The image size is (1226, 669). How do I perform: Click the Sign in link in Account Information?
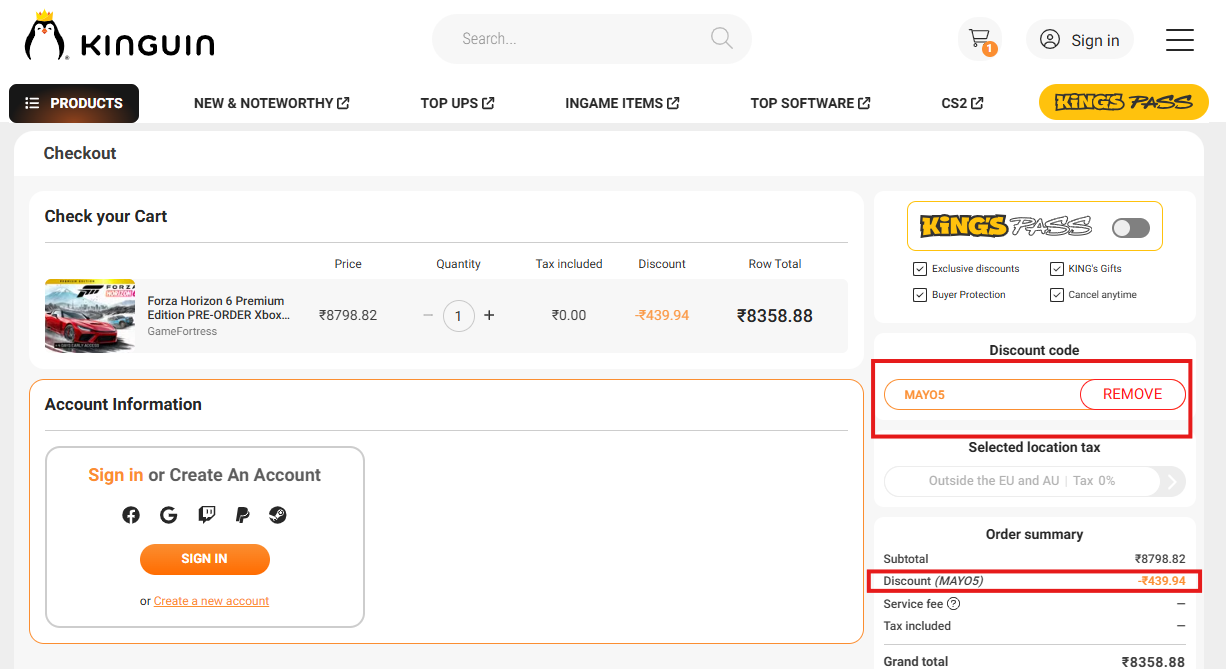(x=116, y=475)
